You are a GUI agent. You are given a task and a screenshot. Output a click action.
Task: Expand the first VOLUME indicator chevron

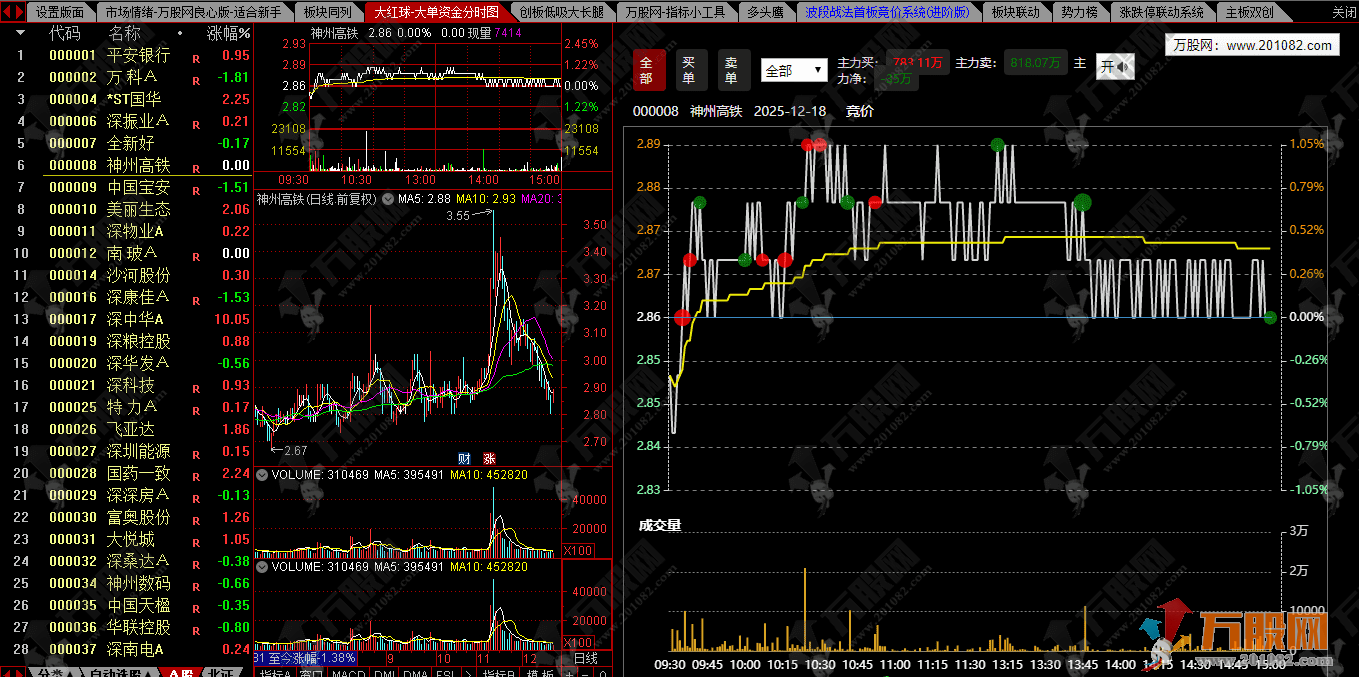(x=262, y=475)
